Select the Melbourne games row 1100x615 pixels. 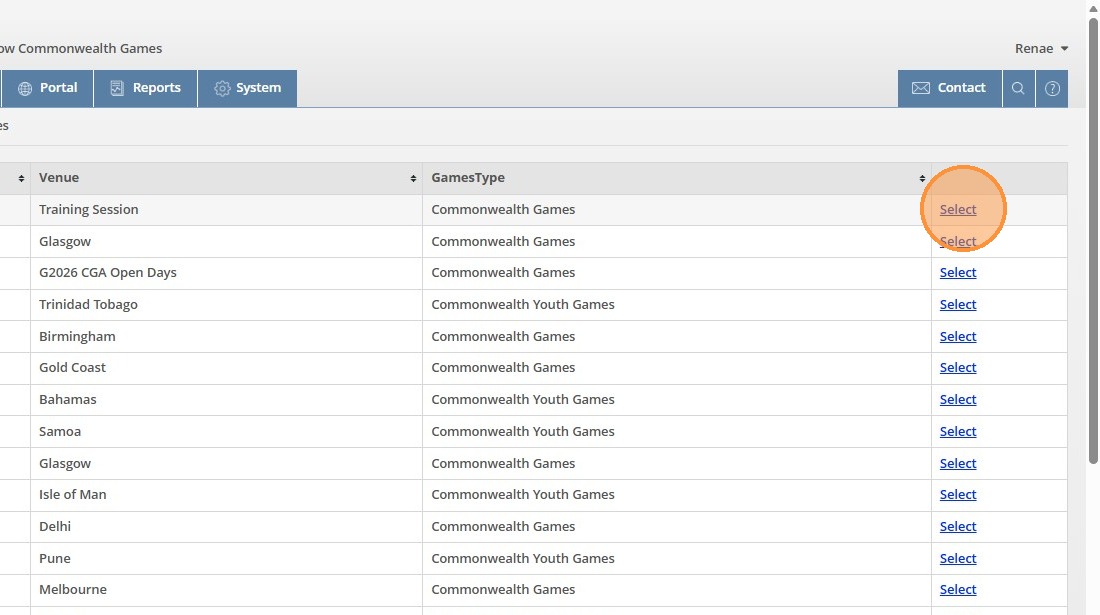point(957,590)
